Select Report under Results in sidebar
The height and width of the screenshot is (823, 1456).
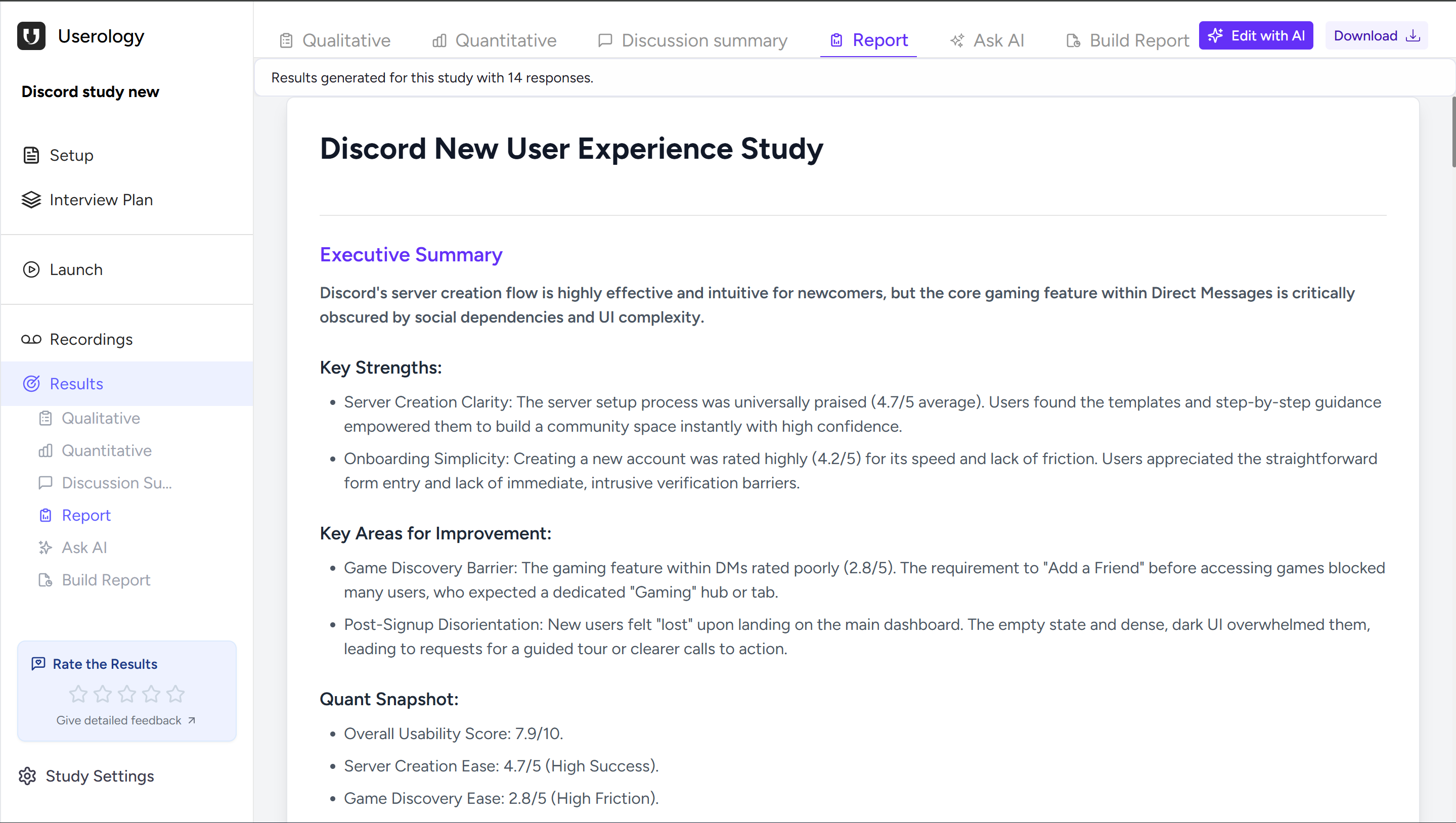(x=86, y=515)
